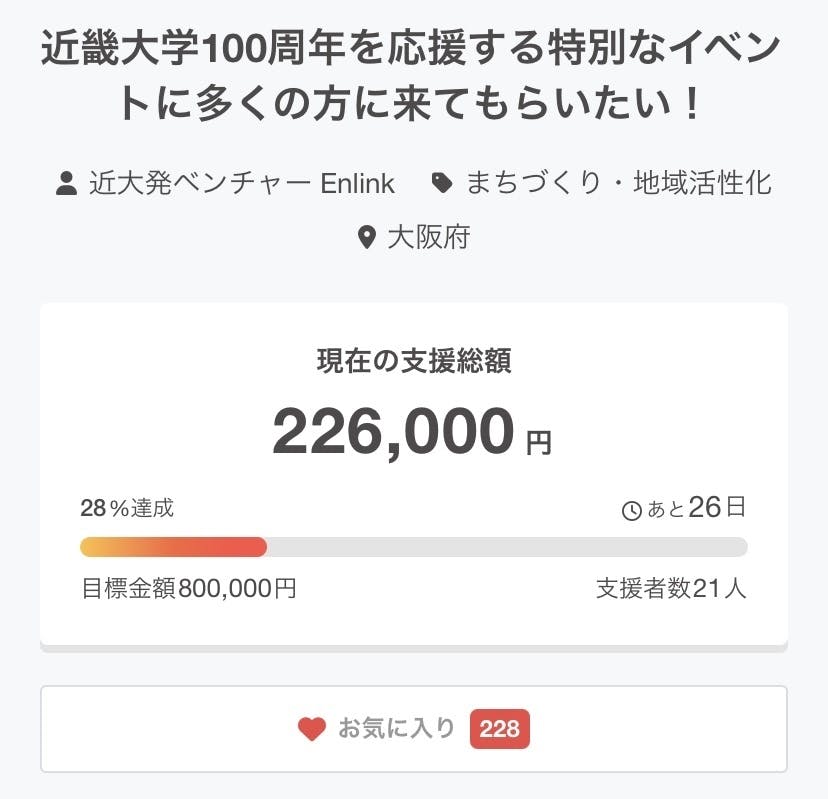Click the 226,000 total support amount
Image resolution: width=828 pixels, height=799 pixels.
point(393,431)
